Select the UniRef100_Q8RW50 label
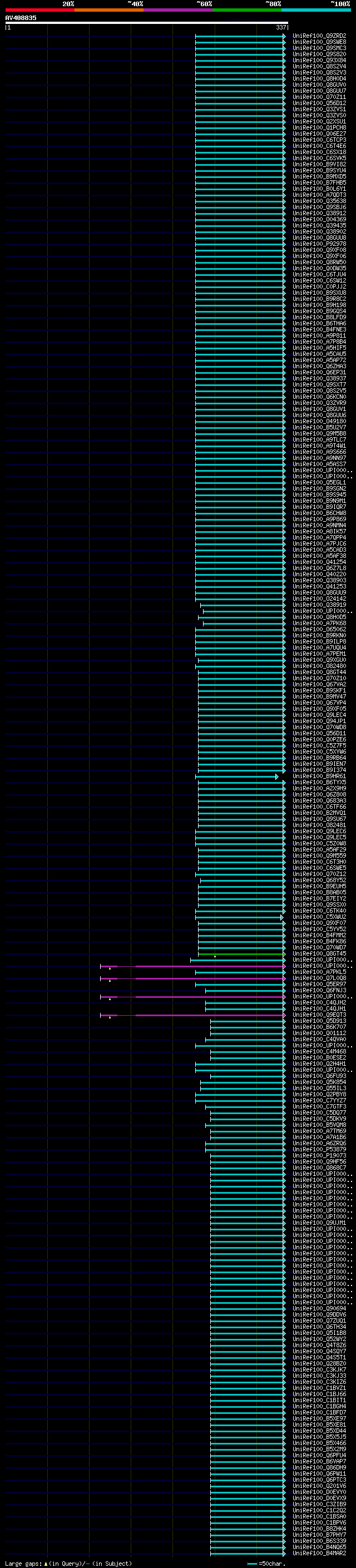Screen dimensions: 356x1568 (x=319, y=263)
